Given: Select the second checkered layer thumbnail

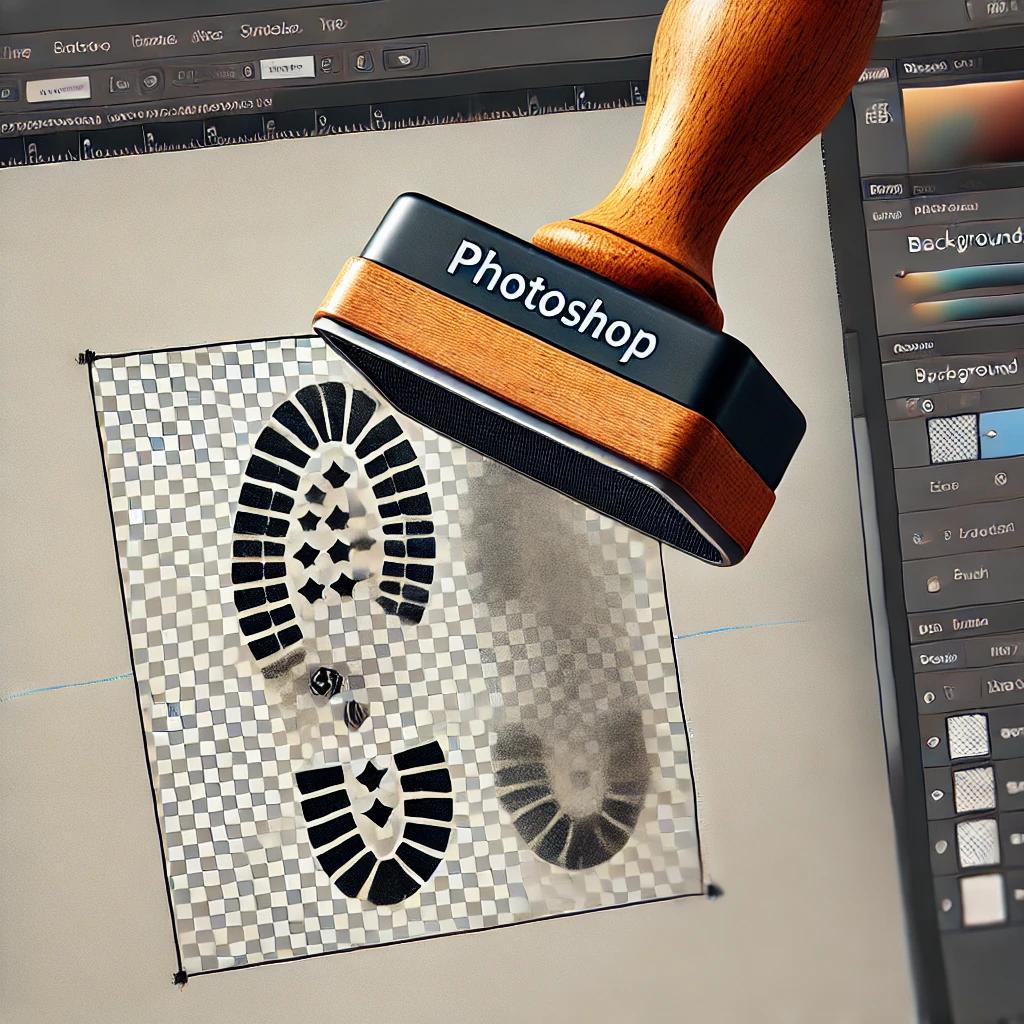Looking at the screenshot, I should [974, 790].
